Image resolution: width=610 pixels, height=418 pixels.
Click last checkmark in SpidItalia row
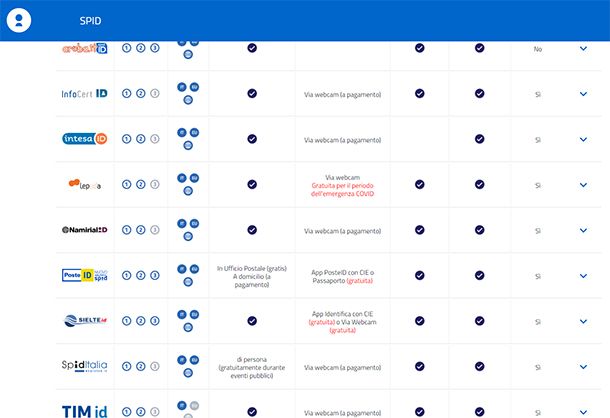click(x=480, y=366)
